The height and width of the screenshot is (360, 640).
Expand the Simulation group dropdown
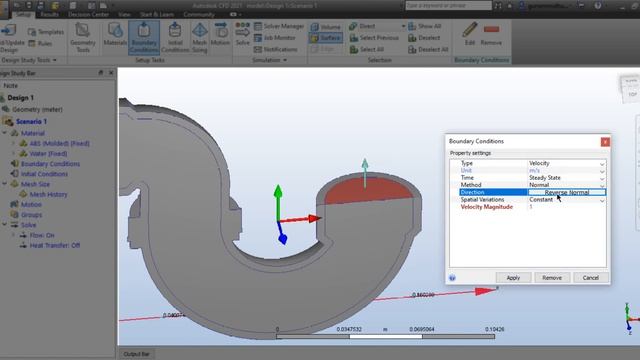285,60
